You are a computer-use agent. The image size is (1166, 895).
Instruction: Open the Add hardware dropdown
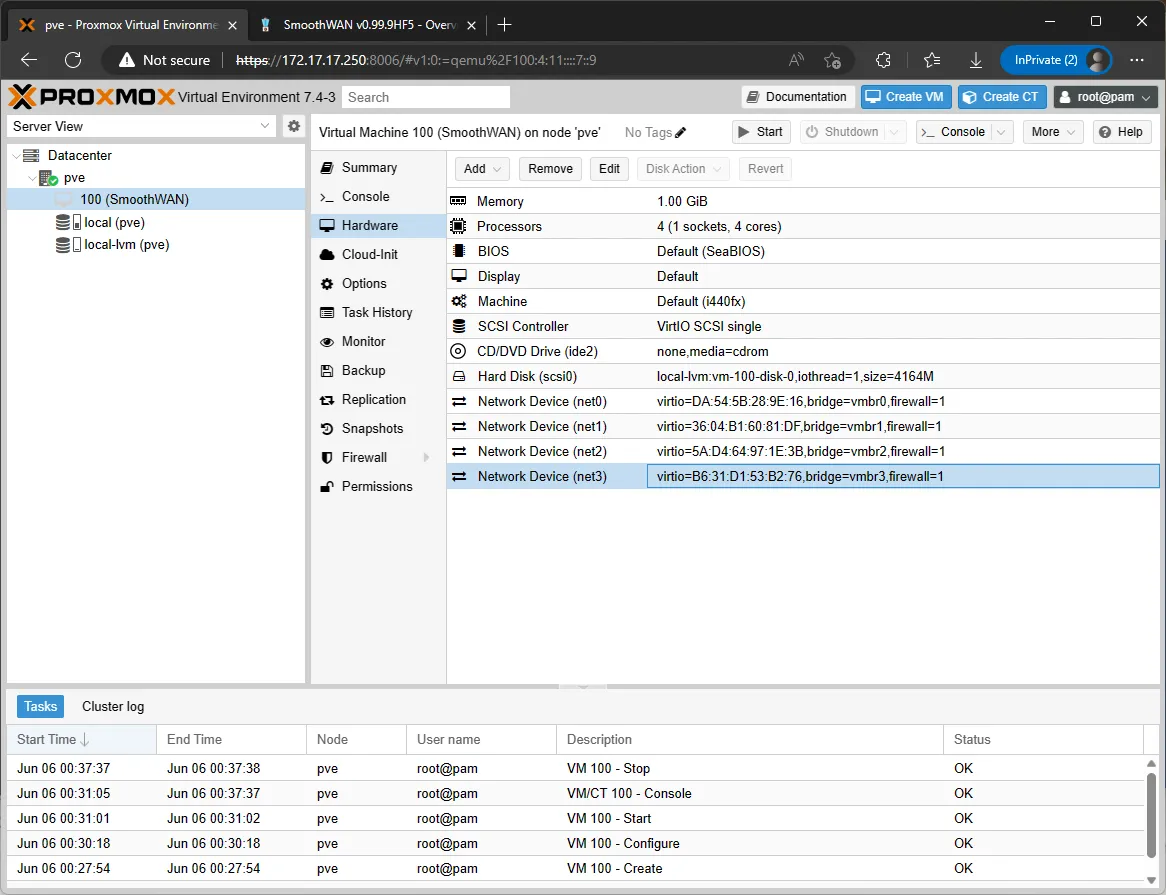coord(482,169)
